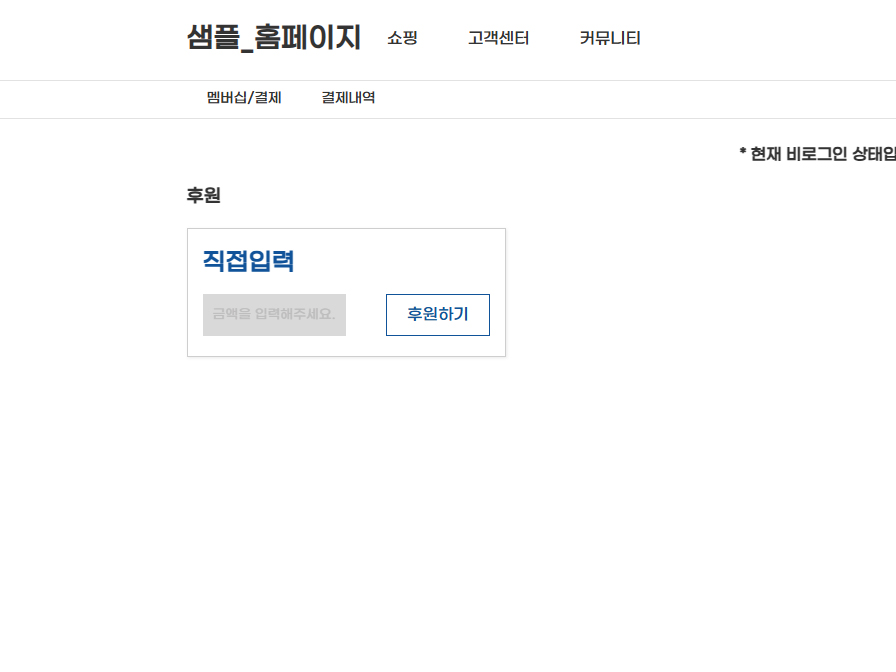Screen dimensions: 896x672
Task: Select 결제내역 in the sub-menu
Action: click(348, 97)
